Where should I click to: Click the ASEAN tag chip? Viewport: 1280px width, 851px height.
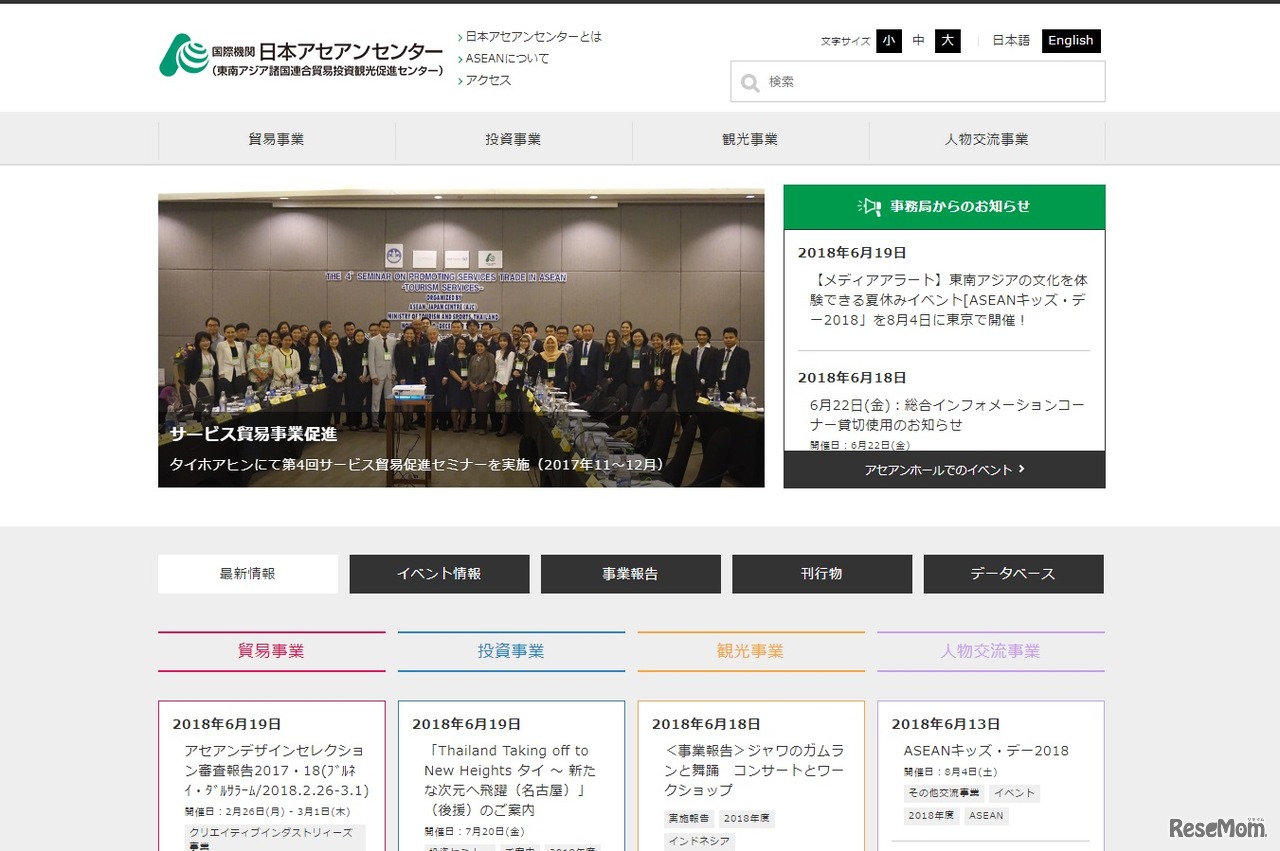point(986,815)
